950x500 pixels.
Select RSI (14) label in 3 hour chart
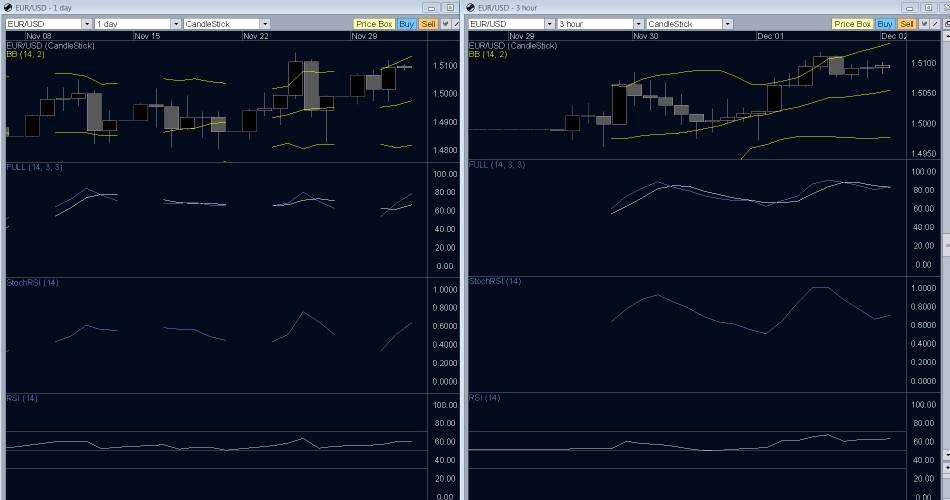coord(485,398)
